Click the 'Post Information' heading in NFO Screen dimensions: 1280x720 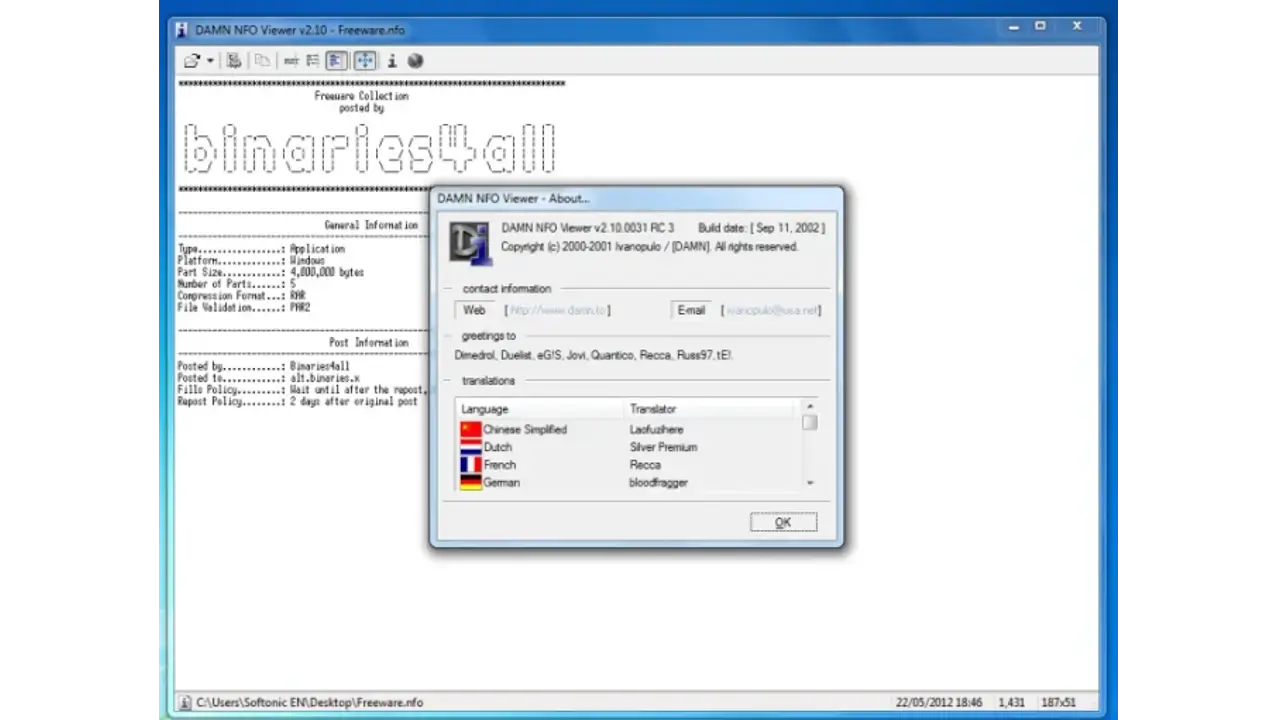pos(368,342)
